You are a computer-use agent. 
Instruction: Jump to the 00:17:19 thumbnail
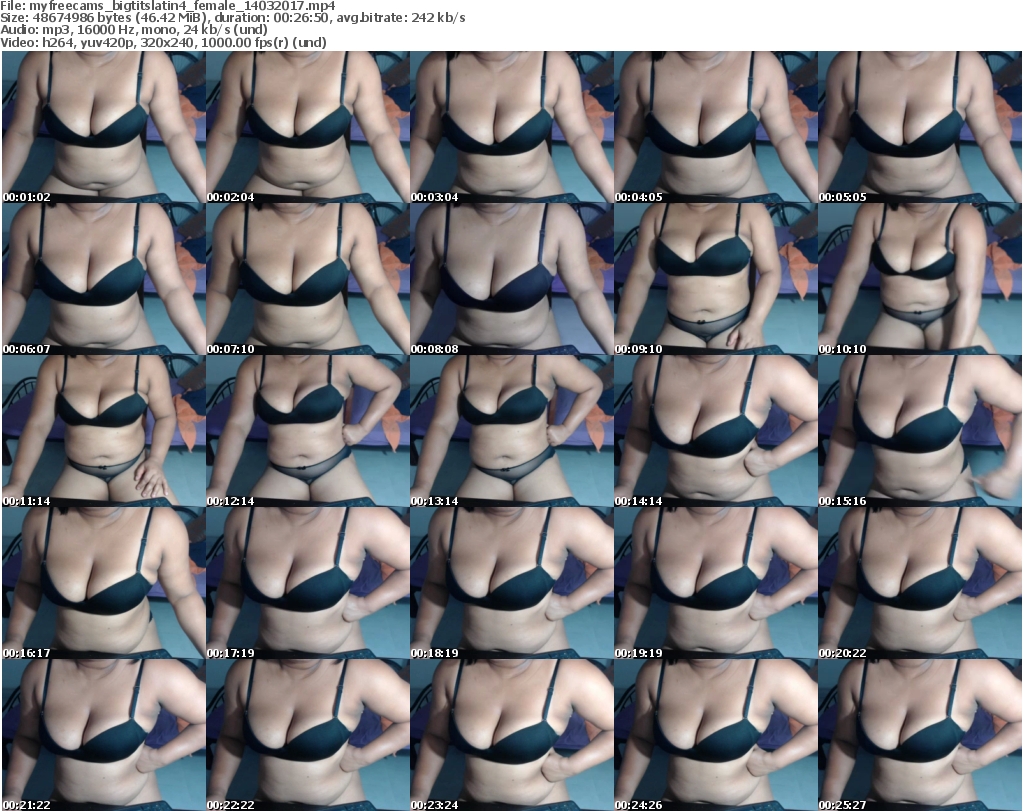308,582
